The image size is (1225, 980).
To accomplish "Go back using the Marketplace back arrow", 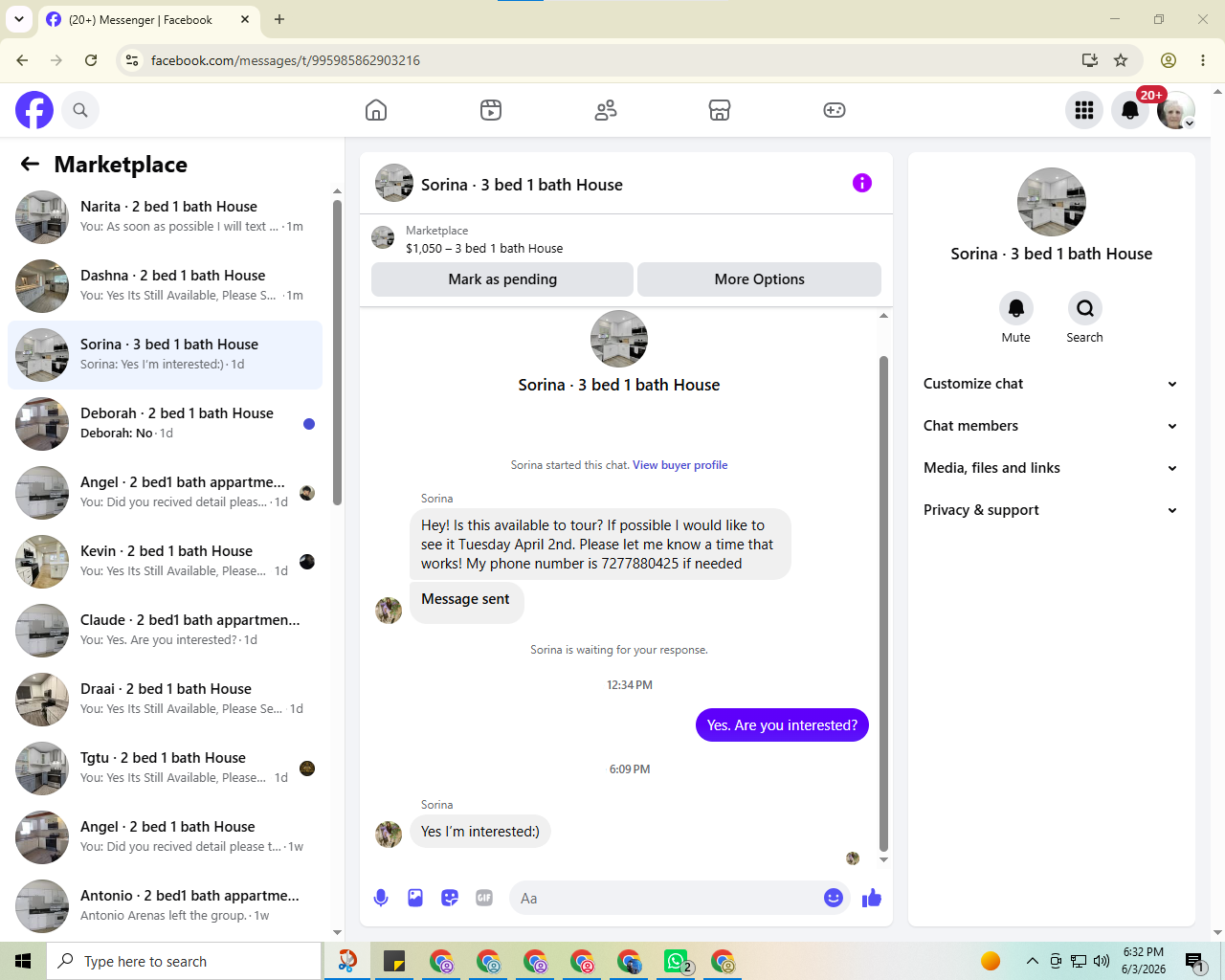I will pos(30,164).
